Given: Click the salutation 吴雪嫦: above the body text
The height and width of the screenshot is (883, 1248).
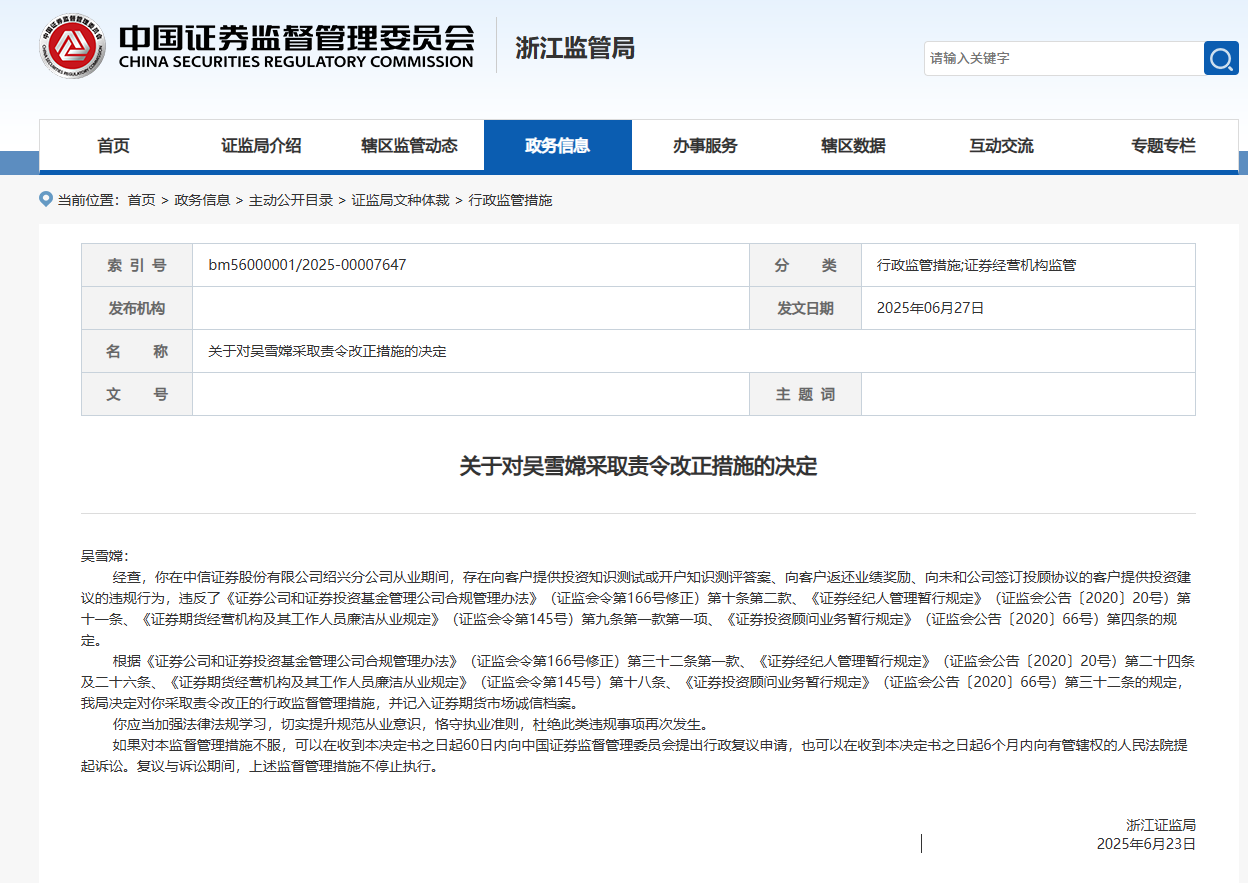Looking at the screenshot, I should [105, 555].
